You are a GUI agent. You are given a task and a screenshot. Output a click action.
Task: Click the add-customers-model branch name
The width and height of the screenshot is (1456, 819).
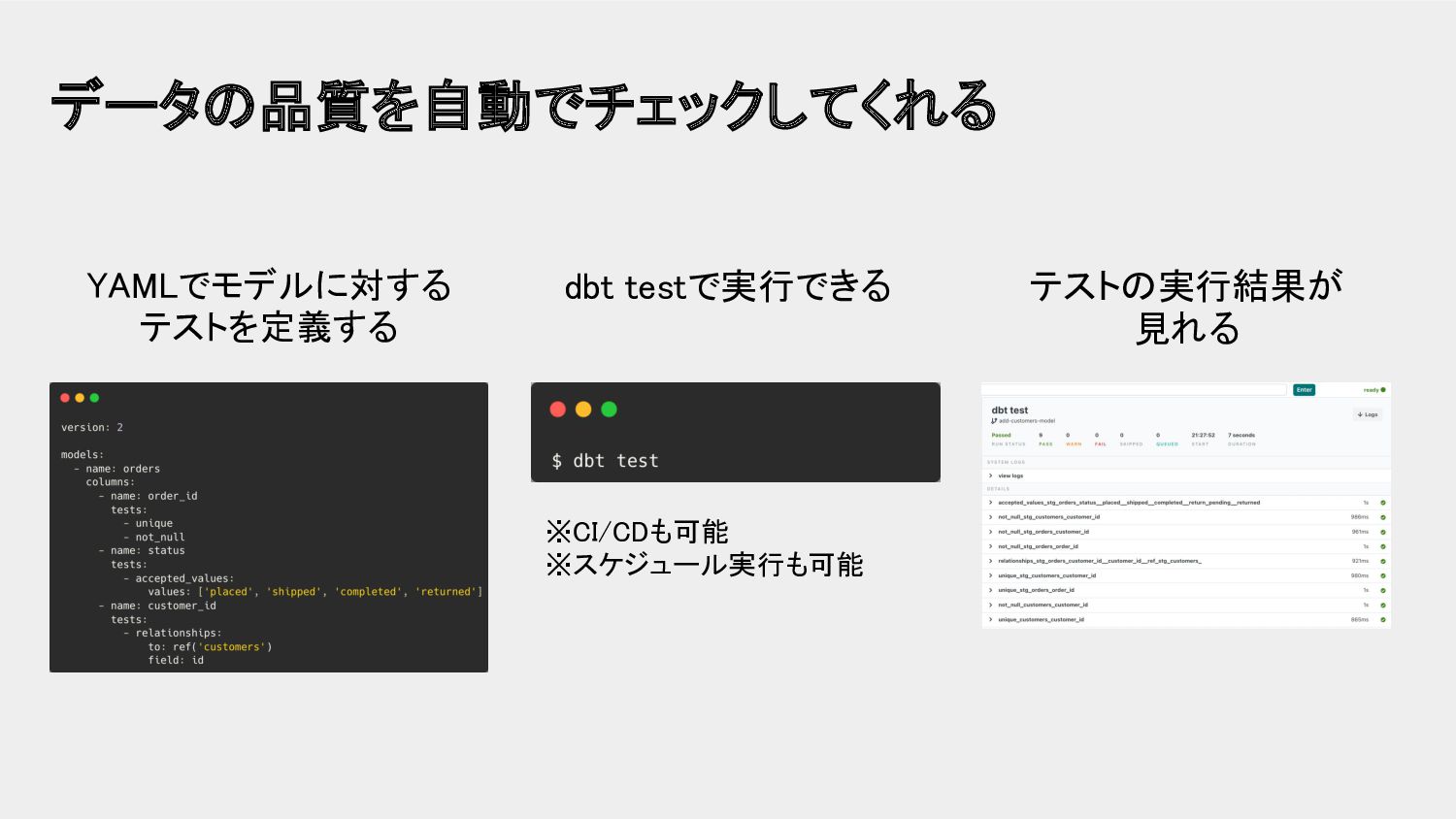[1027, 421]
